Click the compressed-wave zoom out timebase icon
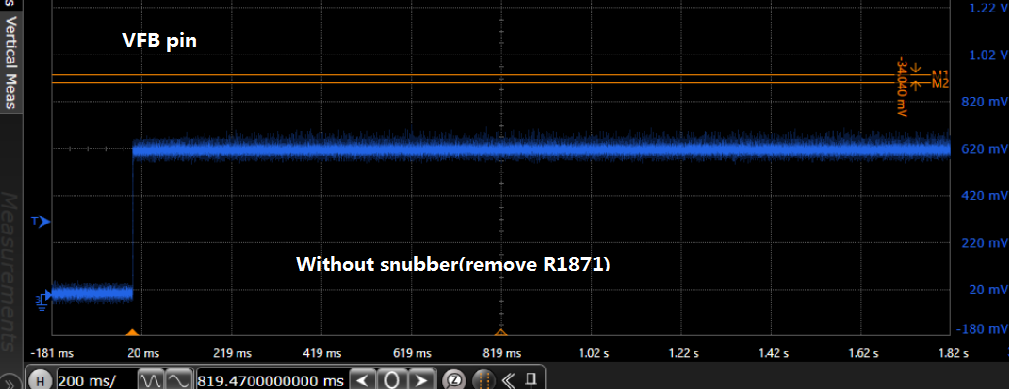This screenshot has height=389, width=1009. coord(151,380)
